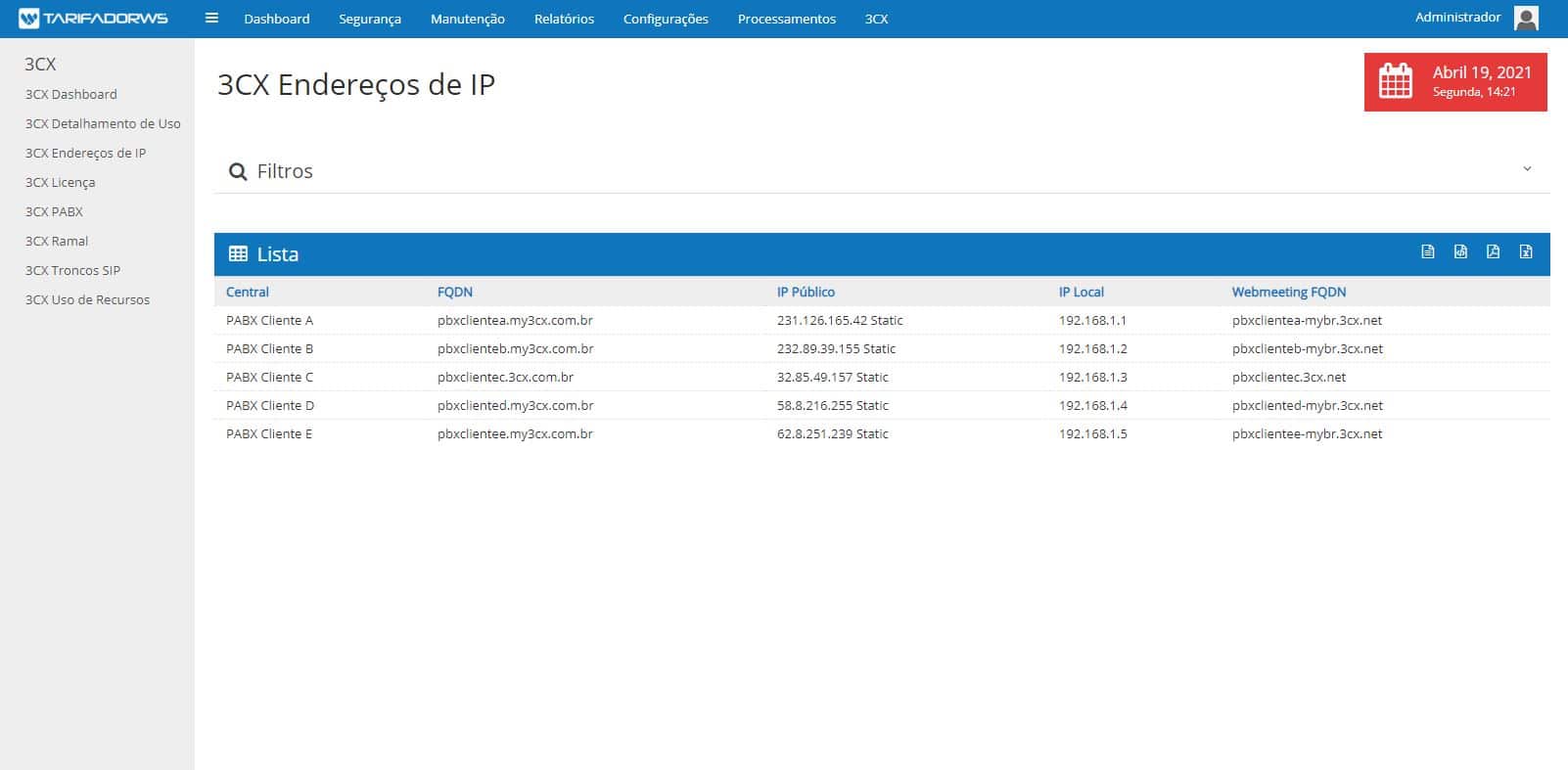The height and width of the screenshot is (770, 1568).
Task: Click webmeeting pbxcliented-mybr.3cx.net
Action: [x=1308, y=405]
